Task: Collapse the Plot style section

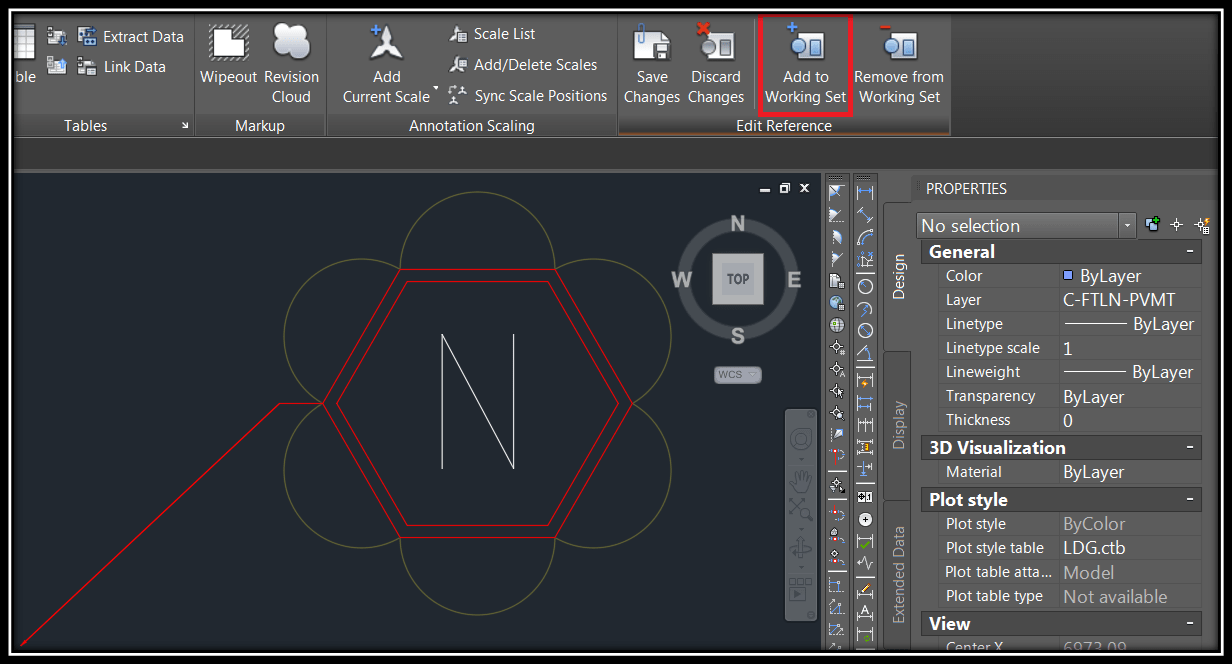Action: point(1189,500)
